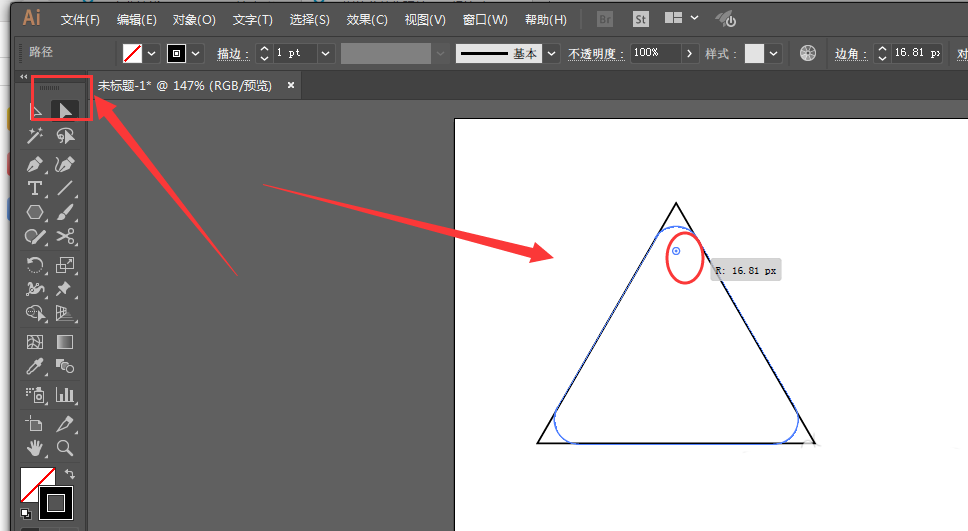Expand the opacity 100% arrow
Image resolution: width=968 pixels, height=531 pixels.
(690, 54)
